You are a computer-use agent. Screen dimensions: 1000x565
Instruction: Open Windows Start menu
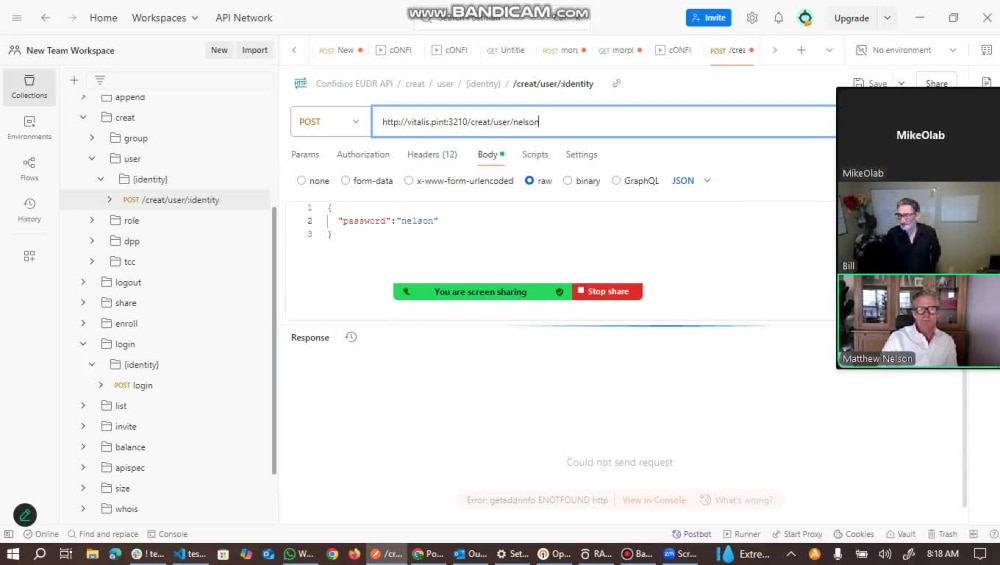click(x=13, y=554)
